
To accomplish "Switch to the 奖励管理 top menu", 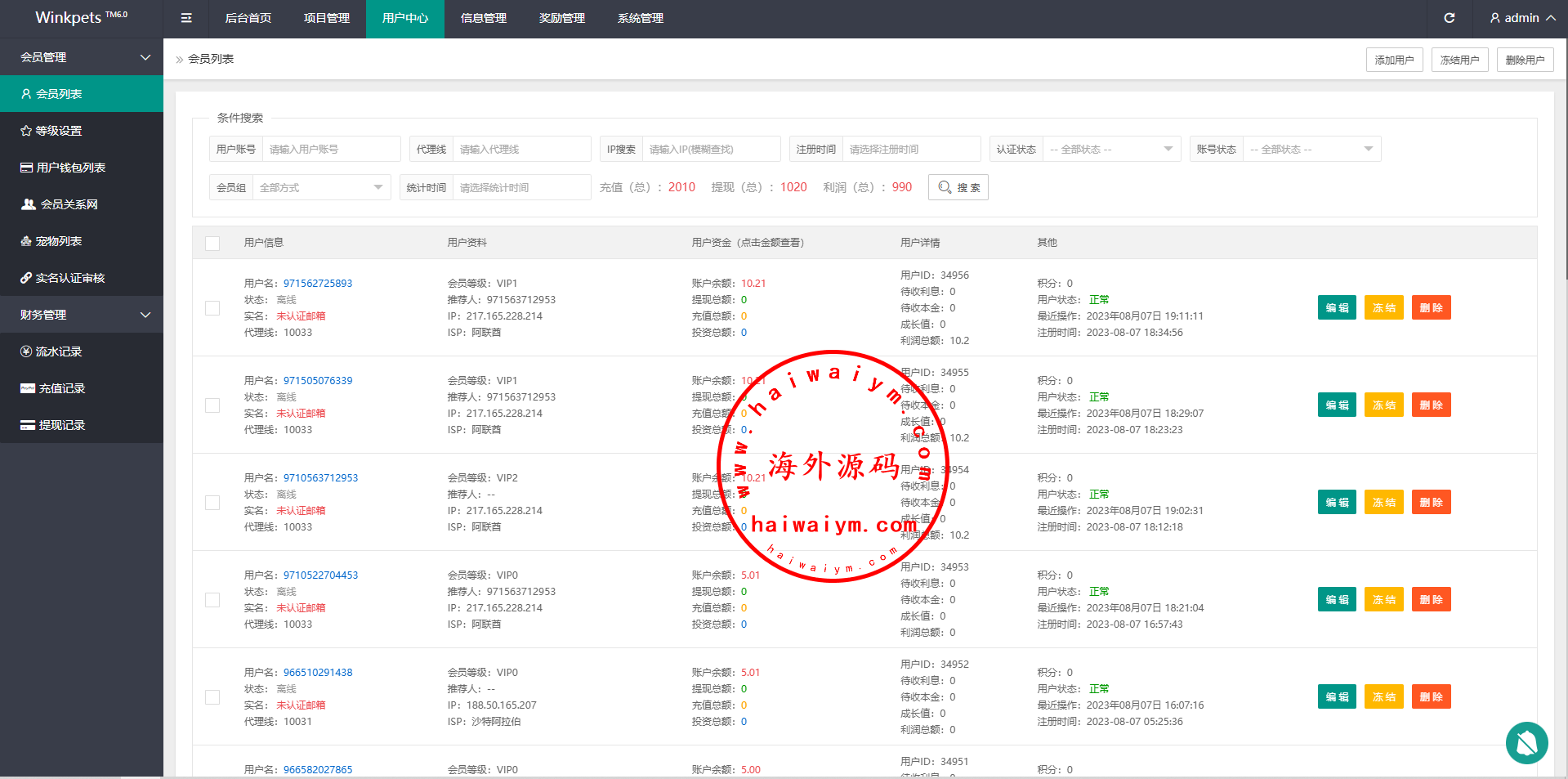I will point(561,18).
